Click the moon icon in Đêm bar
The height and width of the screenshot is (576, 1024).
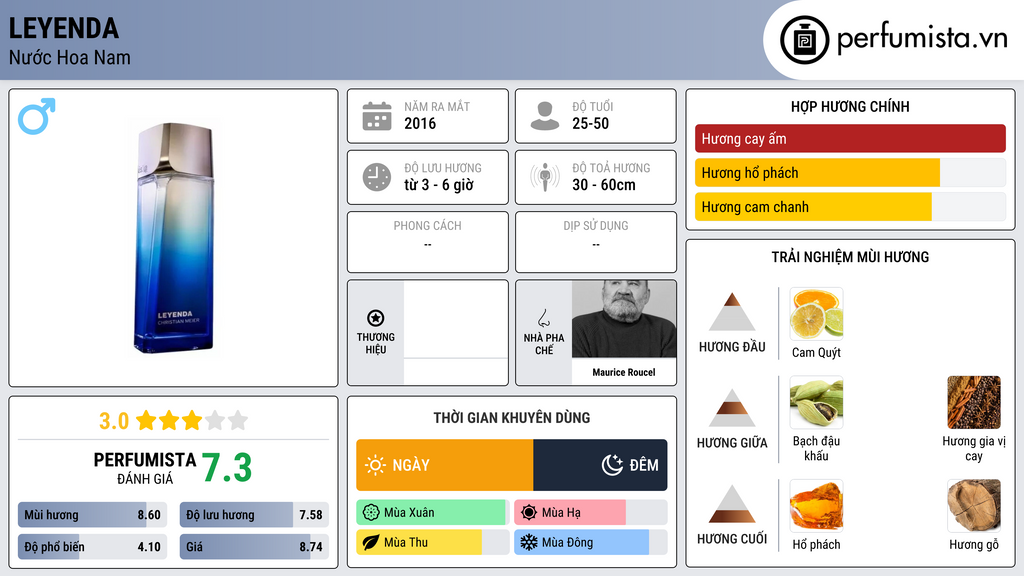point(612,465)
